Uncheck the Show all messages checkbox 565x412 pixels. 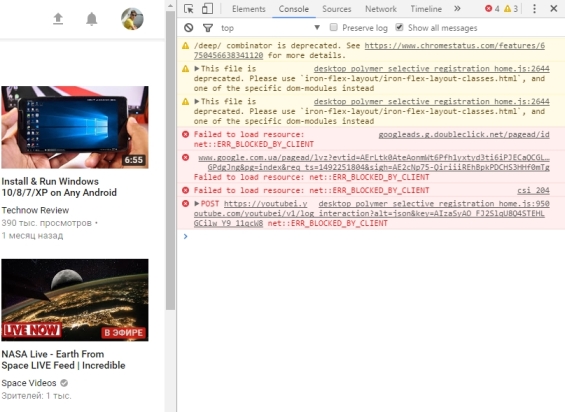399,27
